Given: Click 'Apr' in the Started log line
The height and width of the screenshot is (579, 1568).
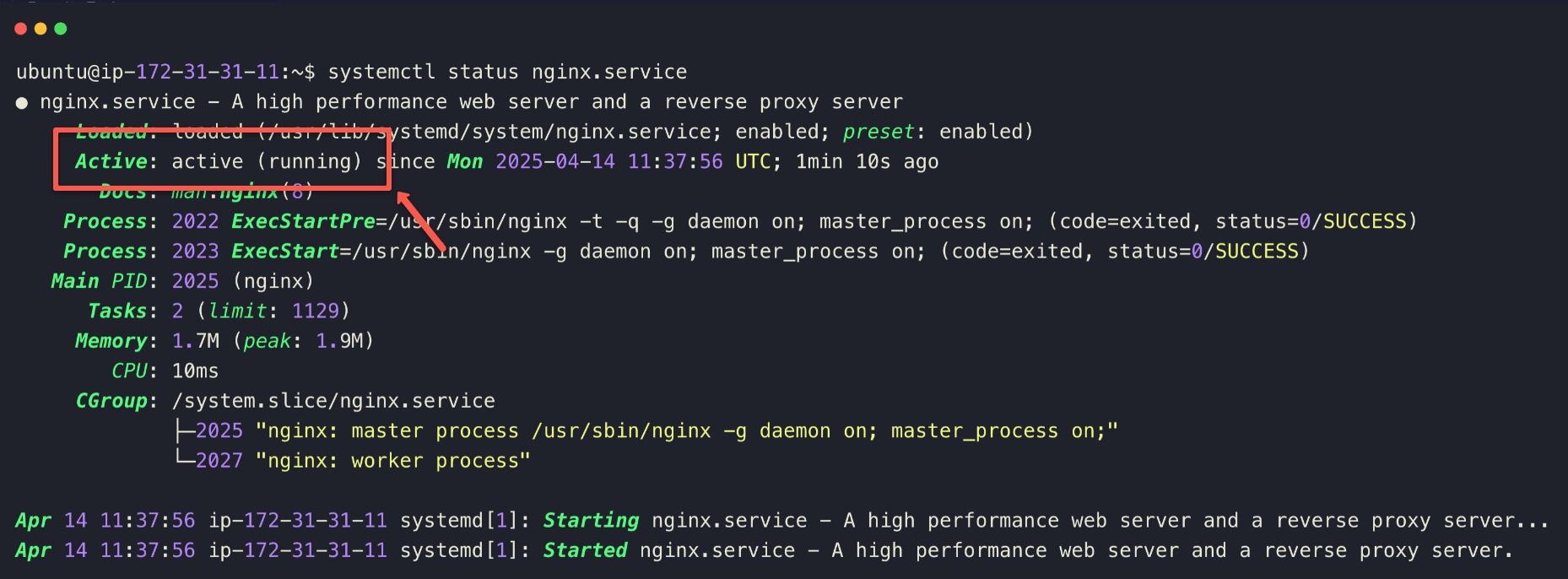Looking at the screenshot, I should coord(34,550).
